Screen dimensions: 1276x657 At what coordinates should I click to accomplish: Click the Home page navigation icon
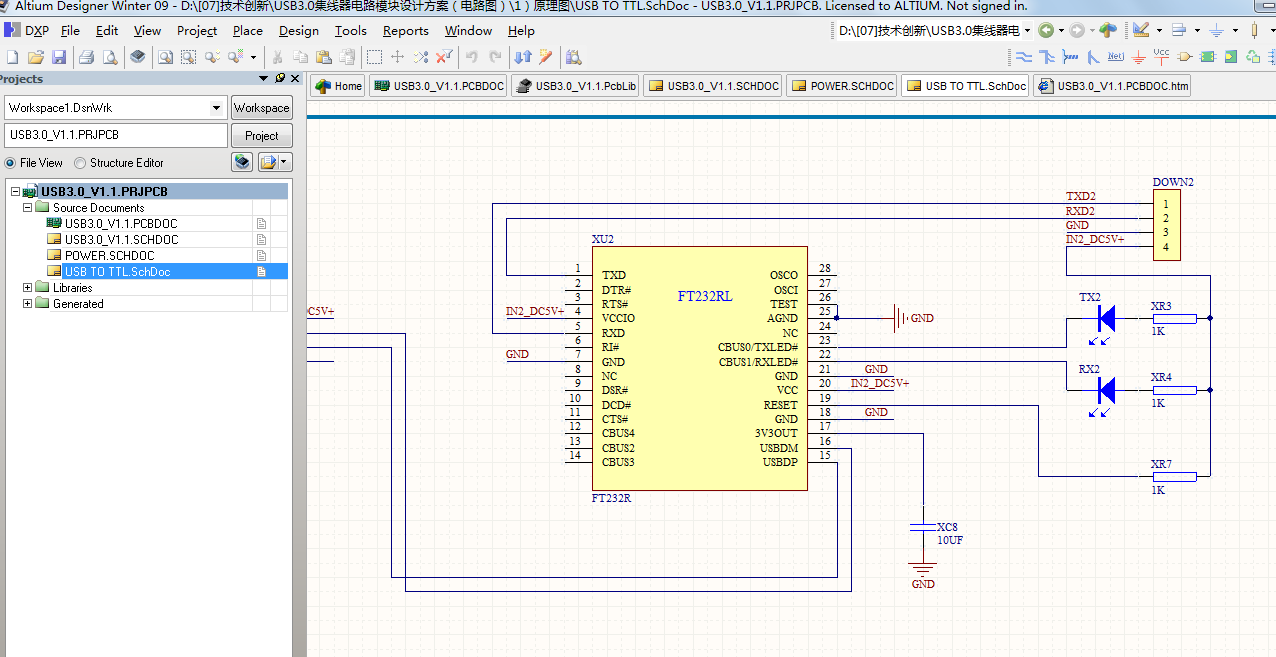[x=1108, y=30]
